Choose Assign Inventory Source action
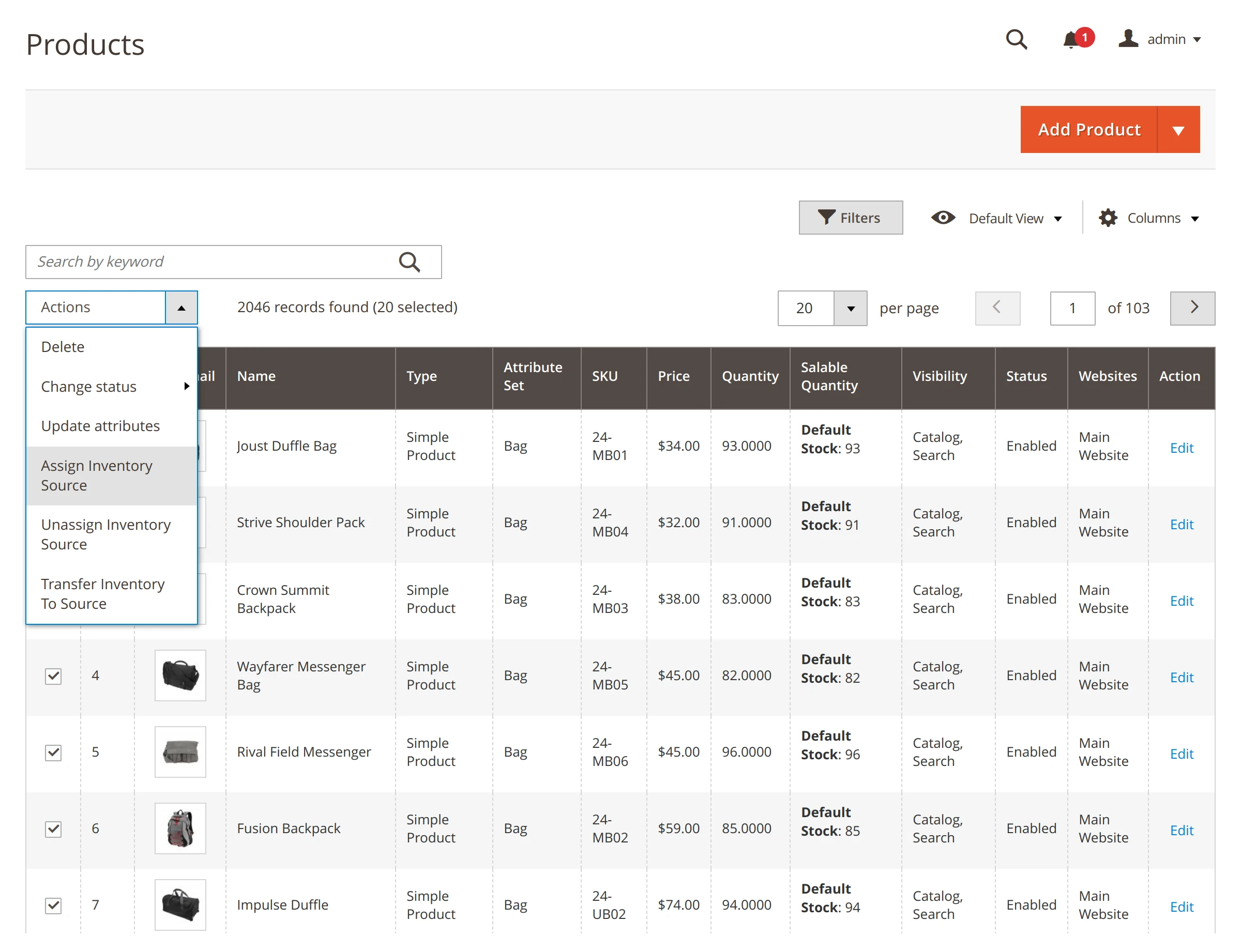The height and width of the screenshot is (952, 1241). click(96, 475)
